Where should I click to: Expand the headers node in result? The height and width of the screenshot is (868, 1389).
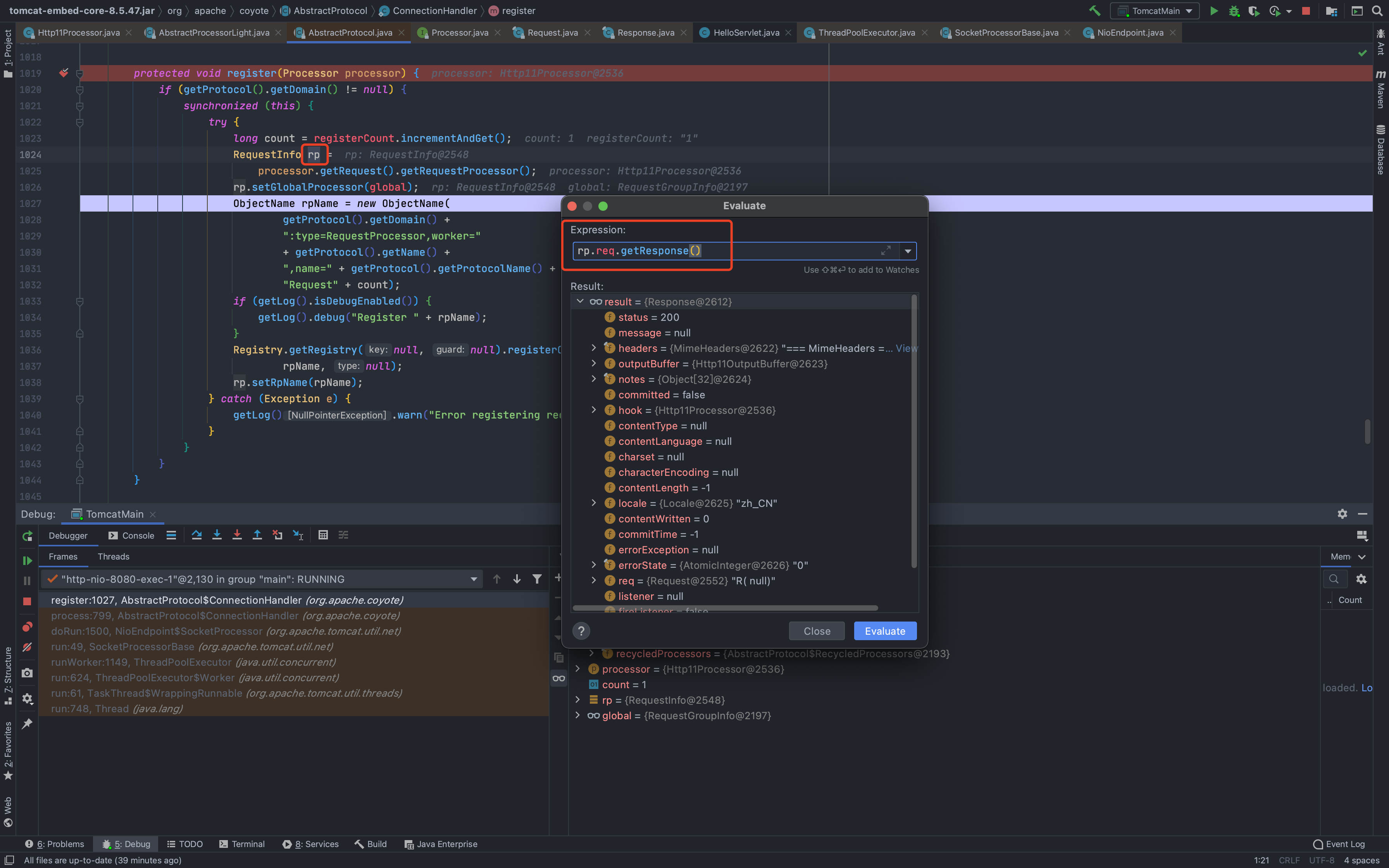pos(593,348)
